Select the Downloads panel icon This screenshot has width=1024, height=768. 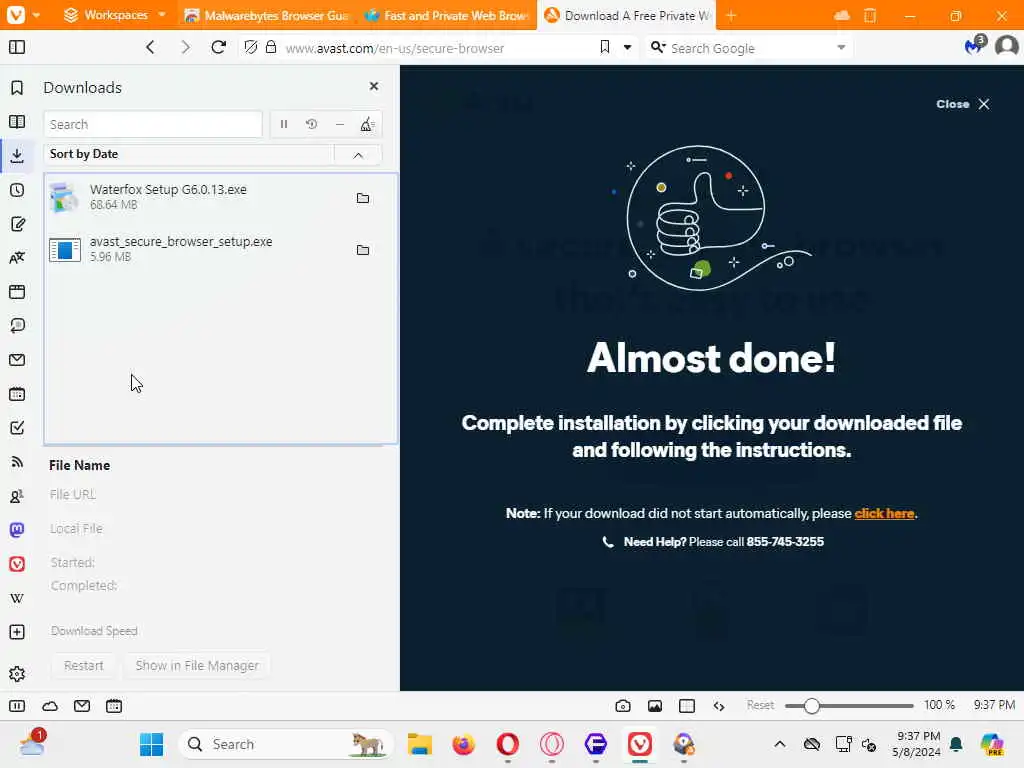click(x=17, y=155)
